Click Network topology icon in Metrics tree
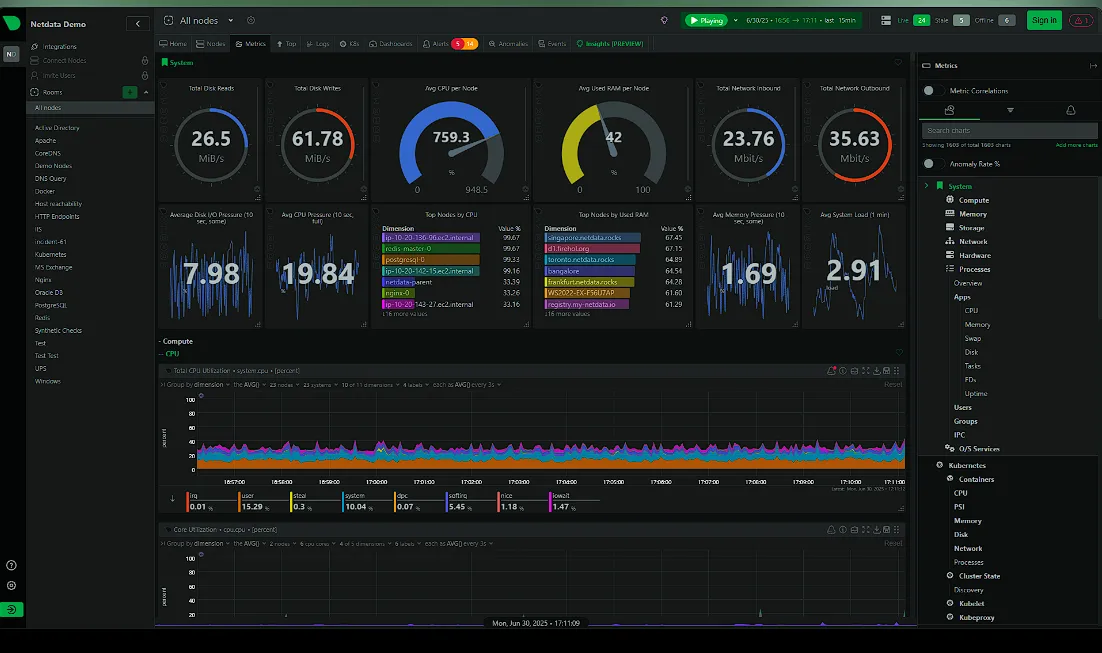The height and width of the screenshot is (653, 1102). click(950, 241)
